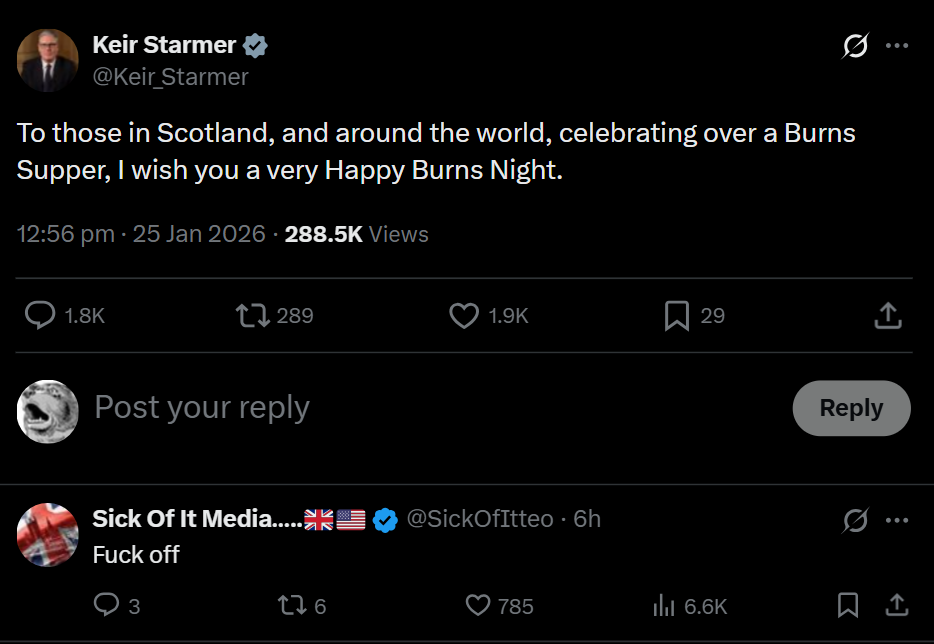This screenshot has height=644, width=934.
Task: Repost Keir Starmer's Burns Night post
Action: 253,316
